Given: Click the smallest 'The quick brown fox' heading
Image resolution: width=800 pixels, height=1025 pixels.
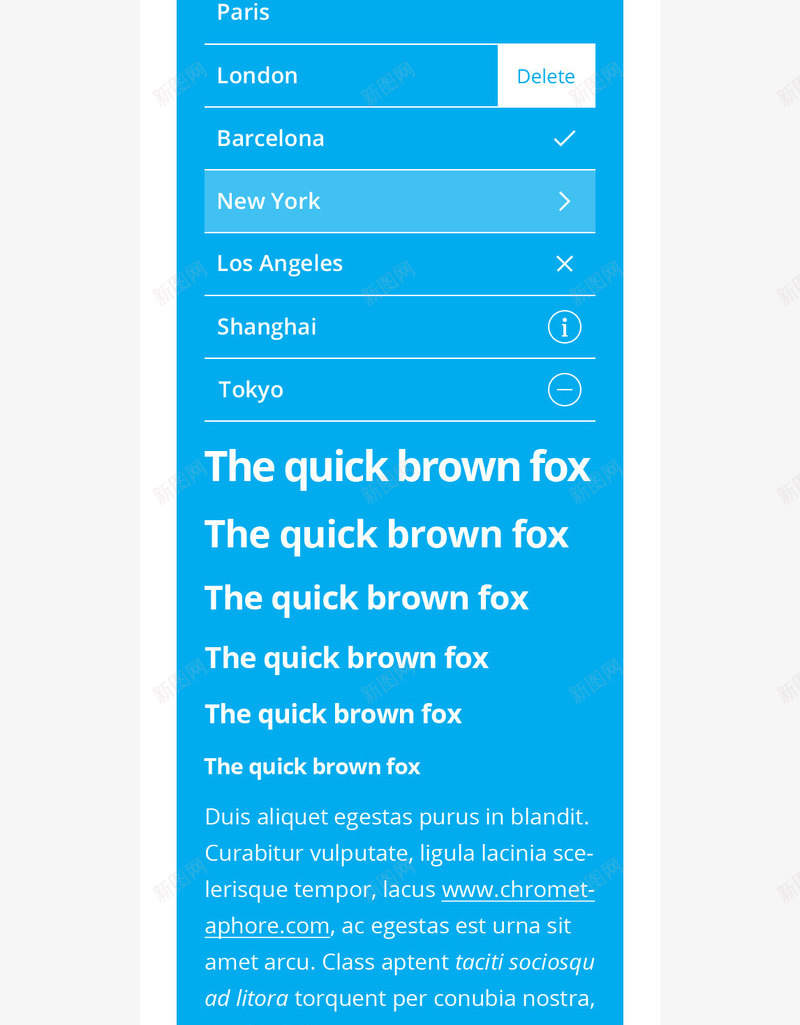Looking at the screenshot, I should [312, 767].
